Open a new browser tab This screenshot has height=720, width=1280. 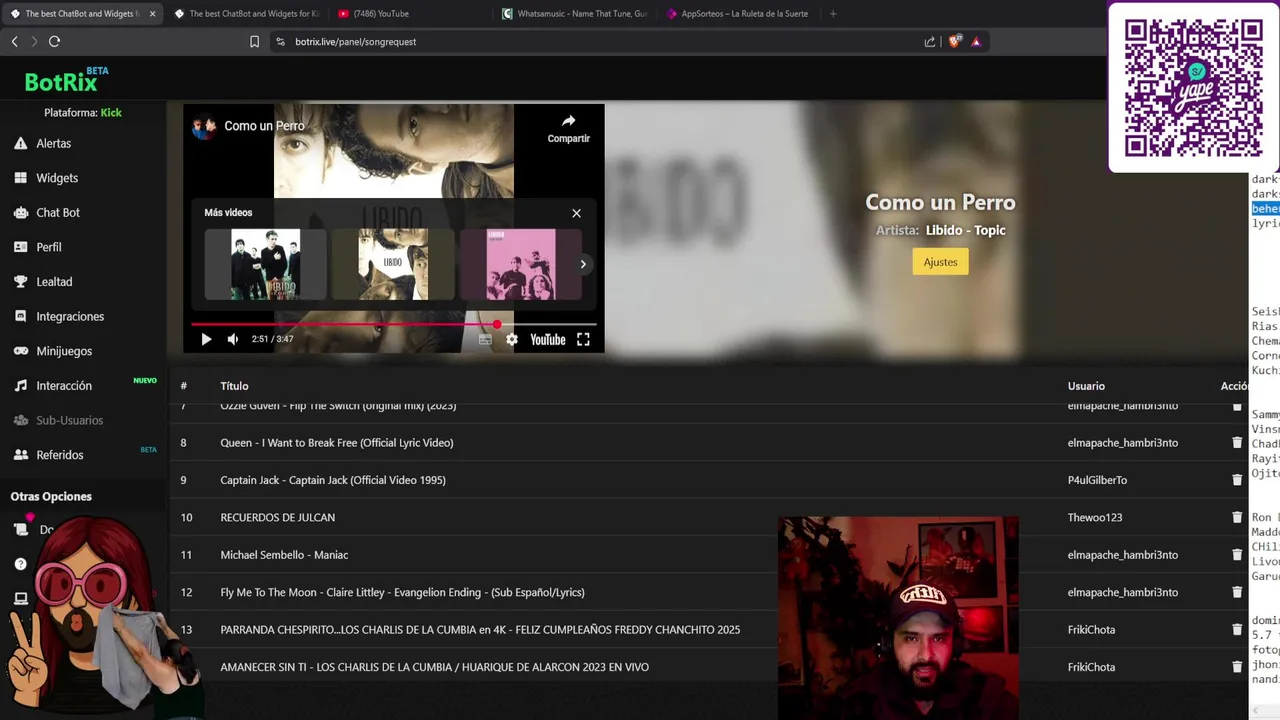[833, 14]
